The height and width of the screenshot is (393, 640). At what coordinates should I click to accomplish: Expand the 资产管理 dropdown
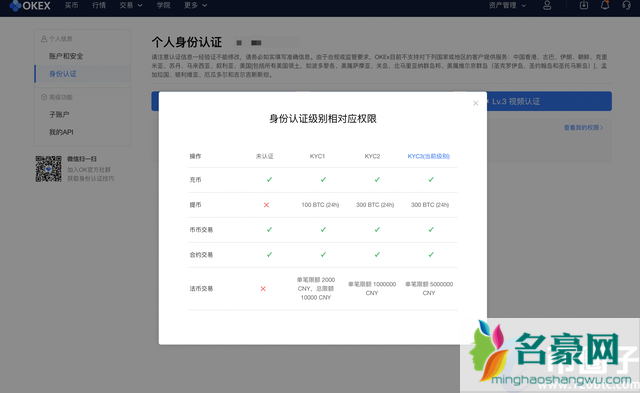coord(507,5)
